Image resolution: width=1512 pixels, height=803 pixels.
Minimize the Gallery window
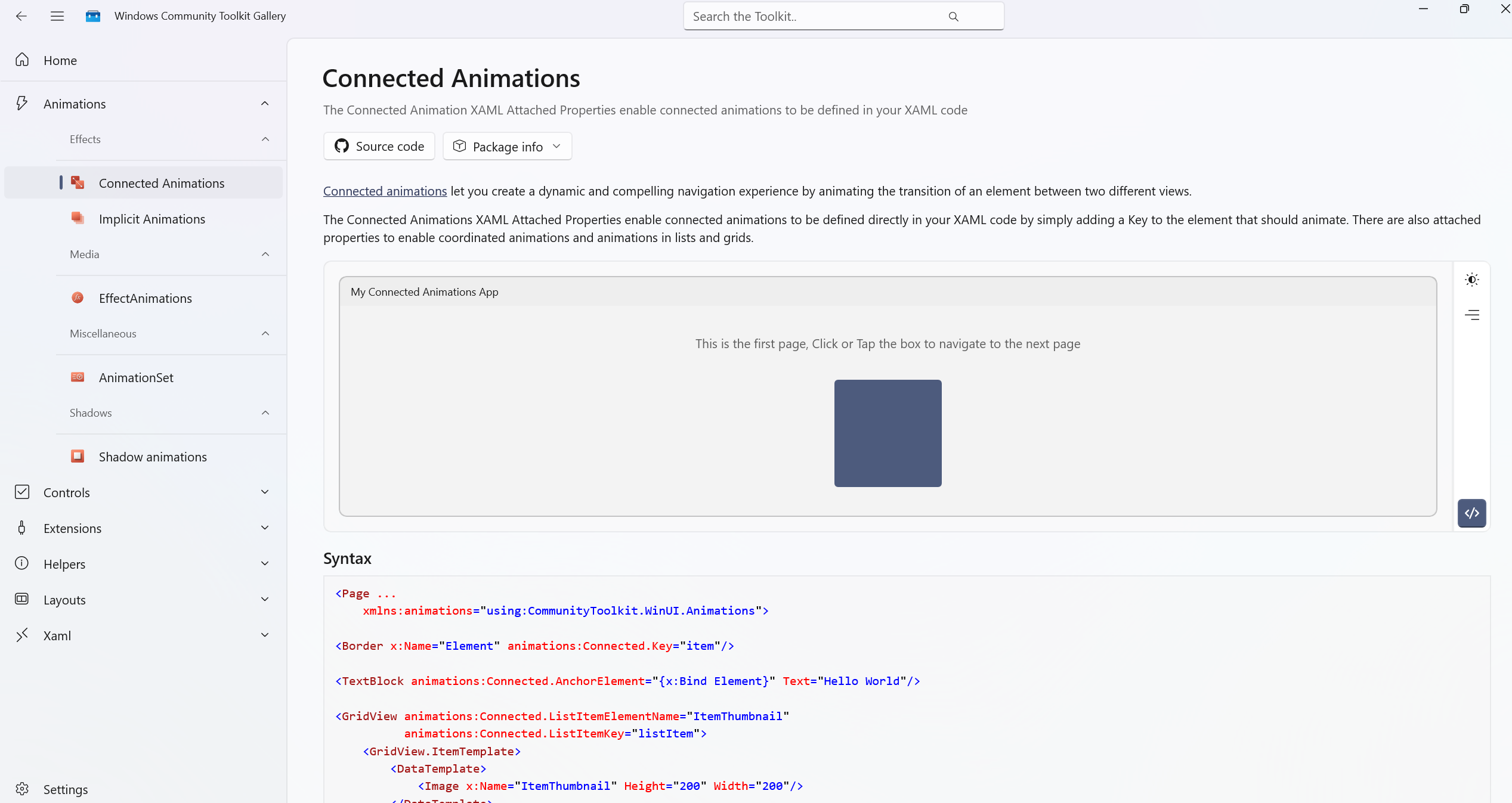point(1423,8)
